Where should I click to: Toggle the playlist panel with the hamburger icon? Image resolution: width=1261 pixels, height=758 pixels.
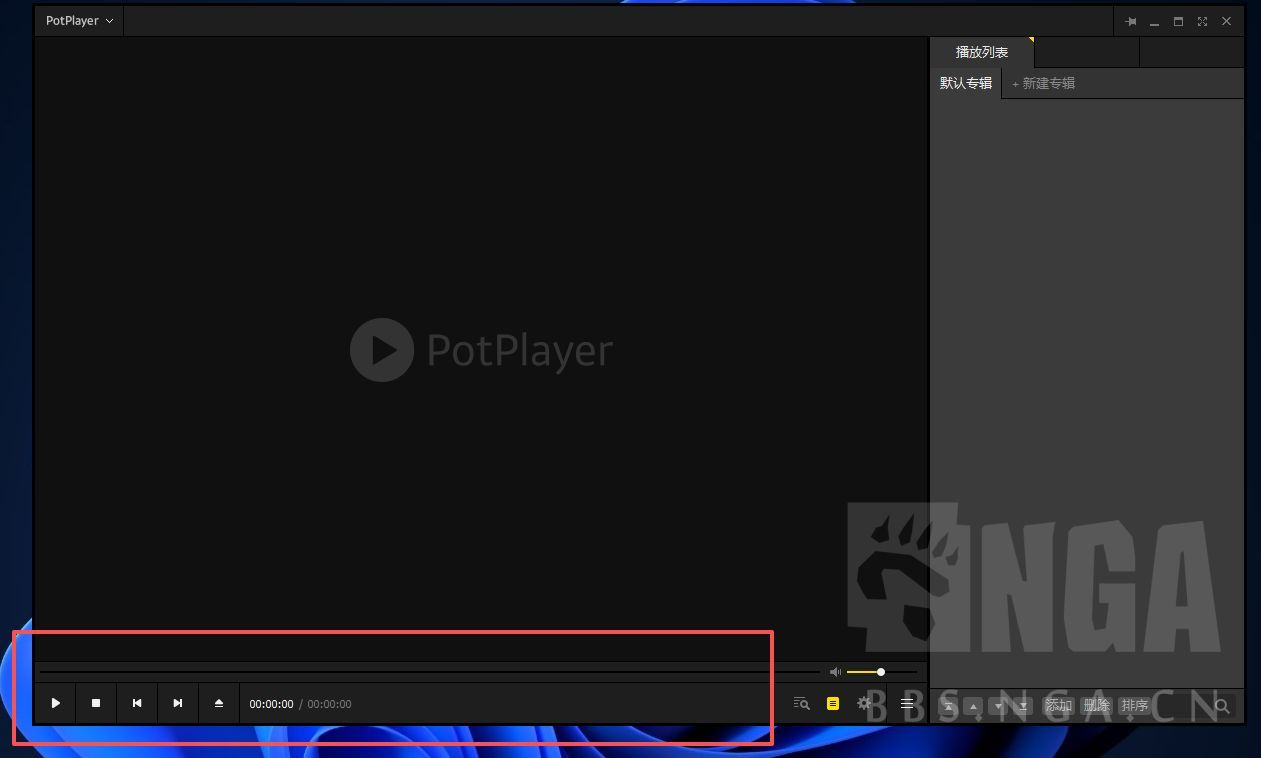(x=905, y=703)
